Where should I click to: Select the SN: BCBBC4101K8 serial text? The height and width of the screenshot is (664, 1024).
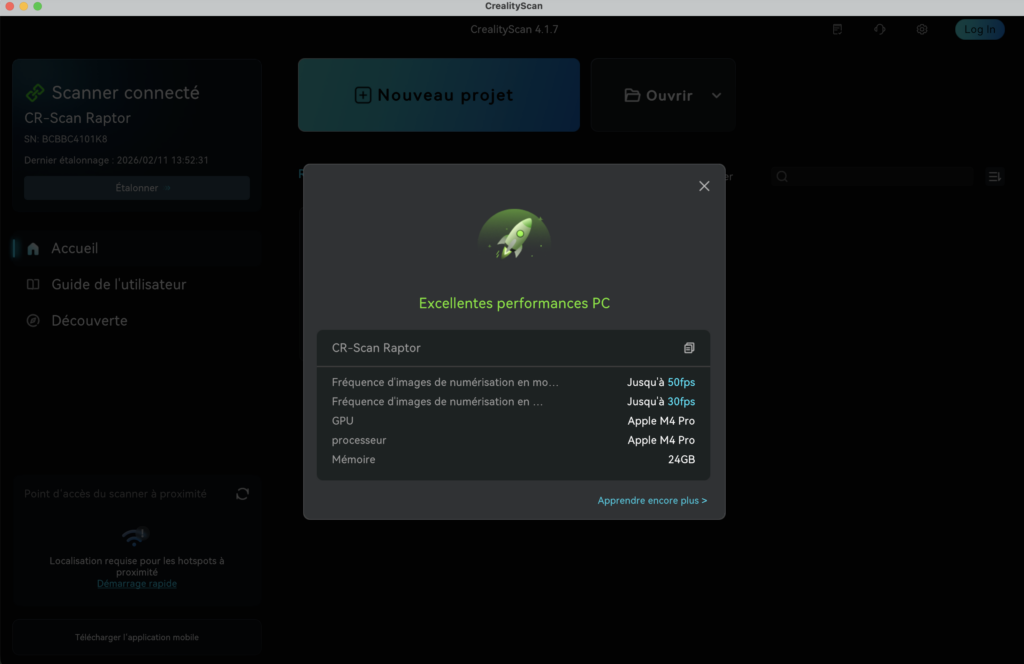(x=66, y=139)
